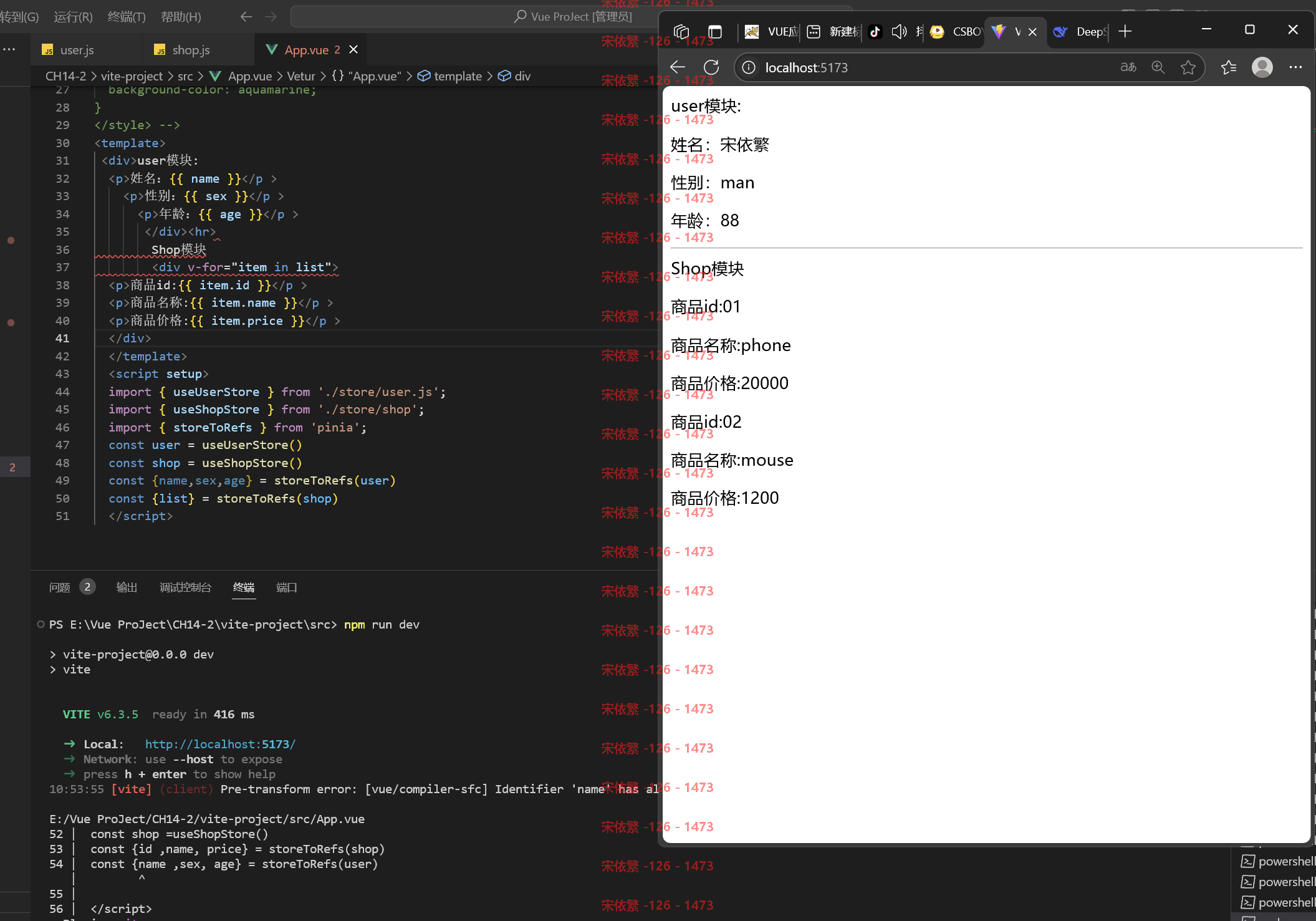Close the active Vite browser tab

[x=1032, y=31]
